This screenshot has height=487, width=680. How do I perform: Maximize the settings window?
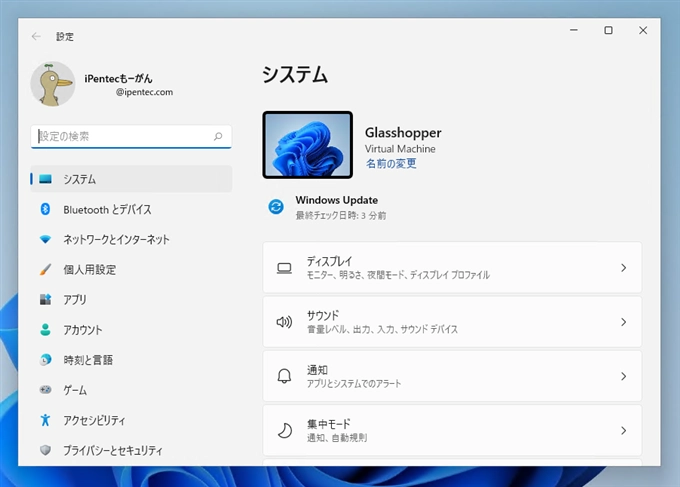pyautogui.click(x=608, y=30)
